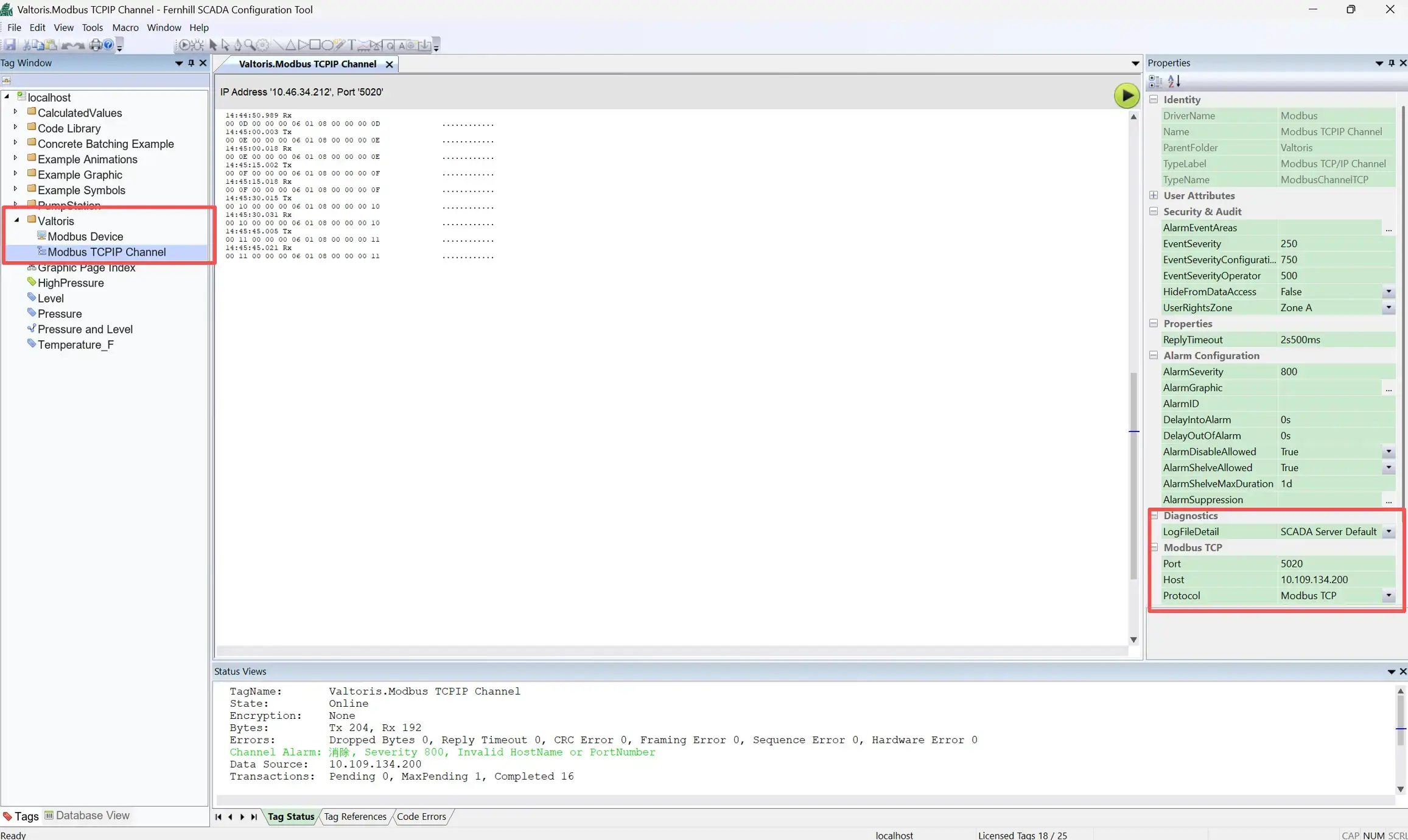Collapse the Alarm Configuration group
The height and width of the screenshot is (840, 1408).
[x=1154, y=355]
